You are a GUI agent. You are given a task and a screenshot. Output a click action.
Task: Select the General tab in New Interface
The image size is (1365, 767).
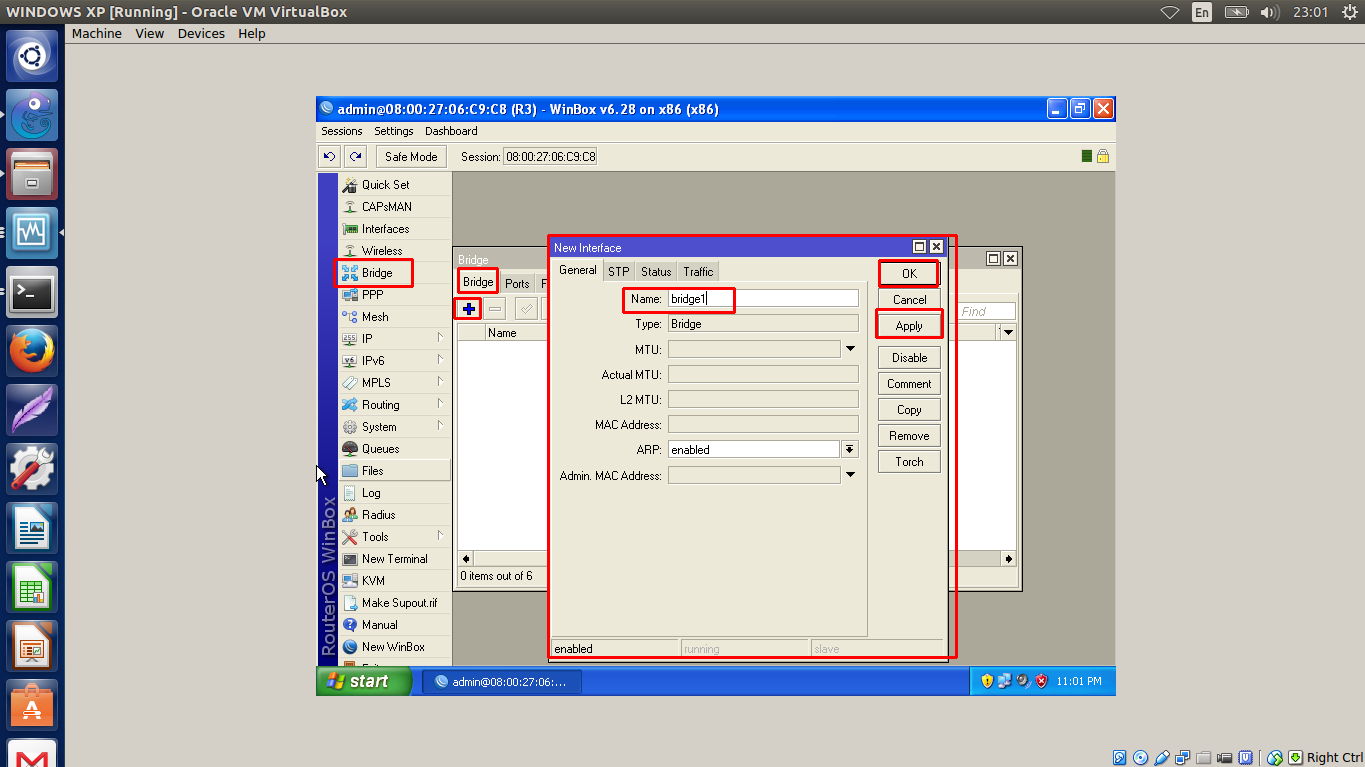[578, 270]
